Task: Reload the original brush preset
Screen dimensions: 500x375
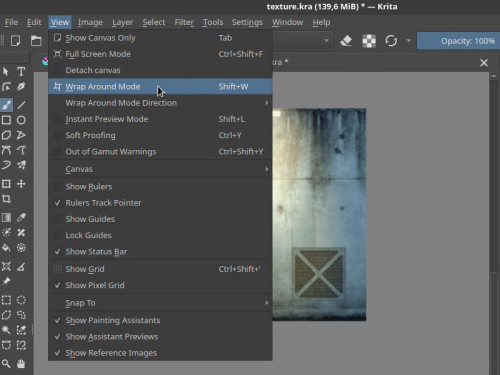Action: click(391, 41)
